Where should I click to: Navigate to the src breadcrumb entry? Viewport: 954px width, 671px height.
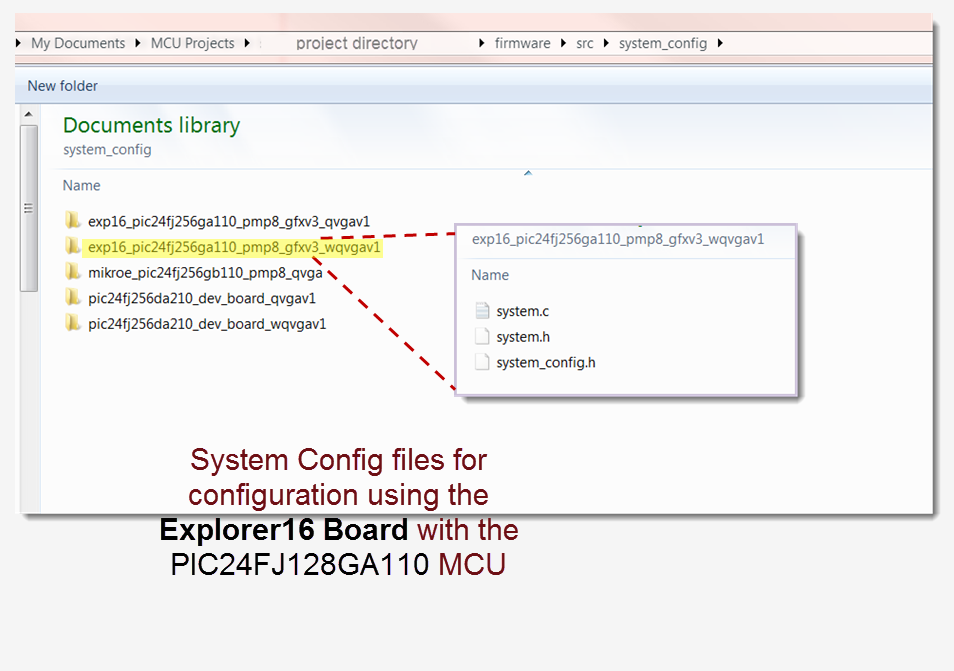coord(584,43)
